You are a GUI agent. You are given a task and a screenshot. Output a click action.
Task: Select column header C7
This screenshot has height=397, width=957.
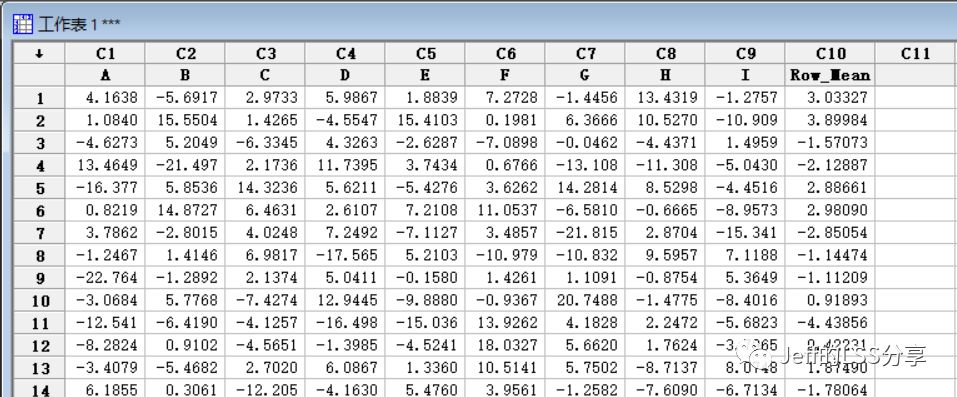pyautogui.click(x=585, y=53)
